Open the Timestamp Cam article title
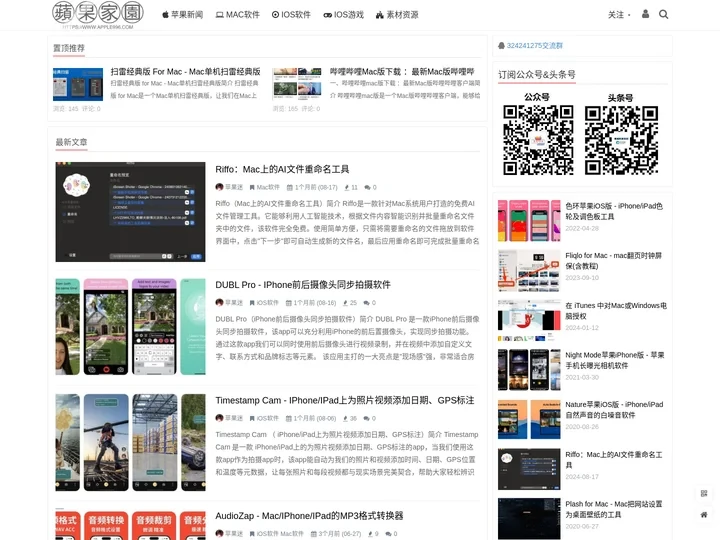Screen dimensions: 720x540 345,400
